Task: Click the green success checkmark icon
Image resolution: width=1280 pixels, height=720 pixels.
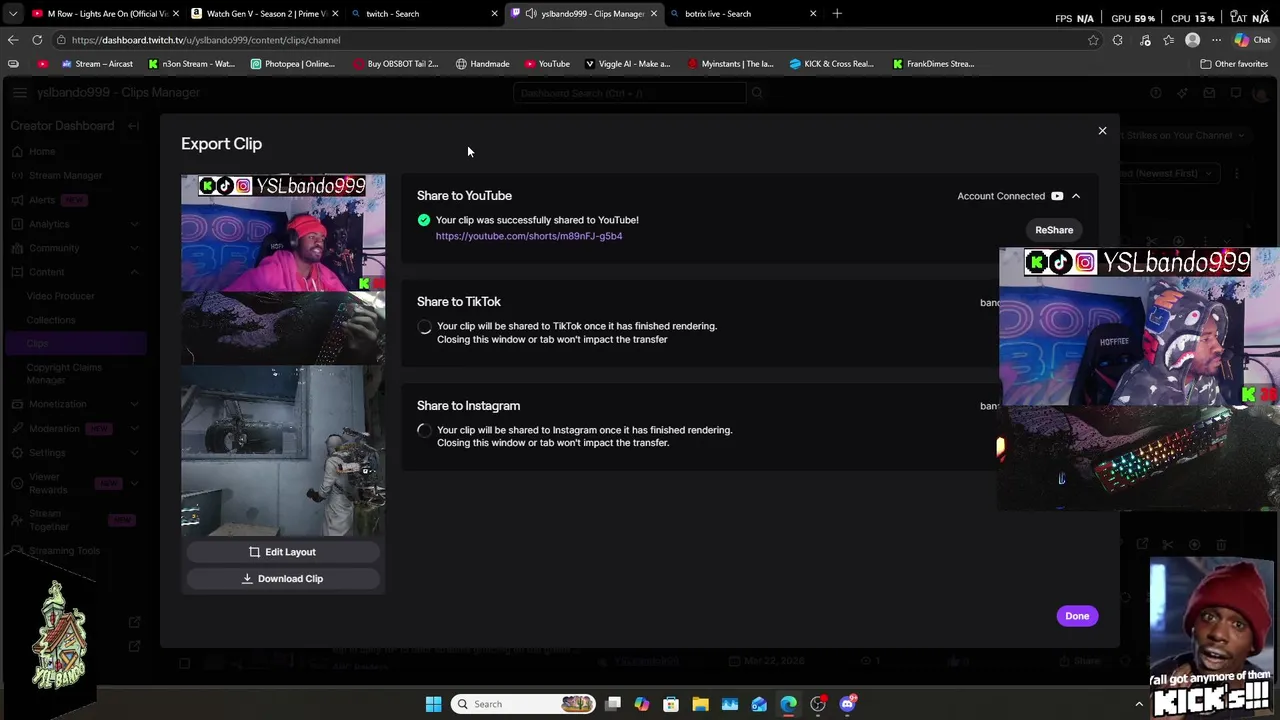Action: pyautogui.click(x=424, y=220)
